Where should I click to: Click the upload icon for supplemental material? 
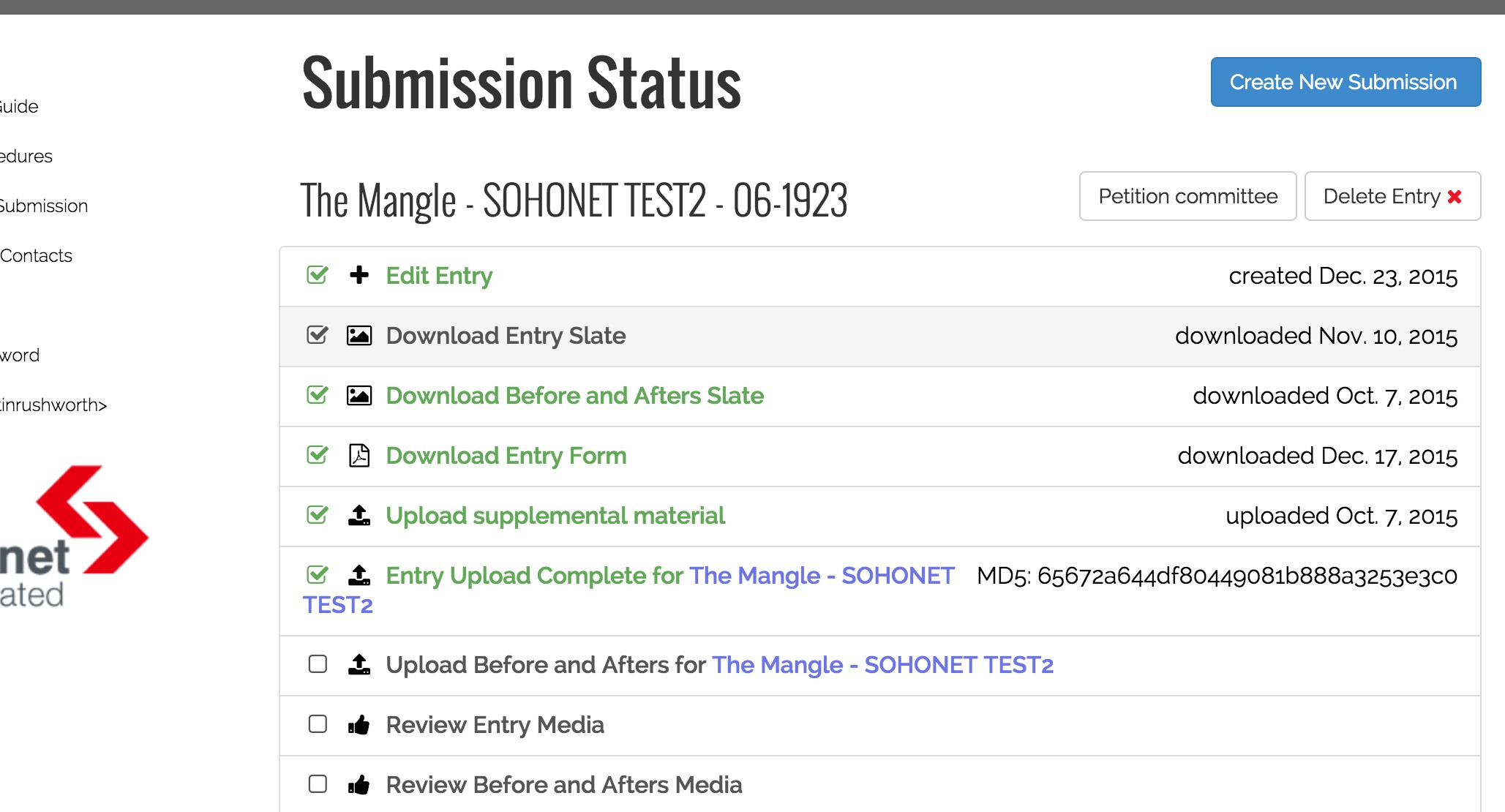[x=359, y=515]
